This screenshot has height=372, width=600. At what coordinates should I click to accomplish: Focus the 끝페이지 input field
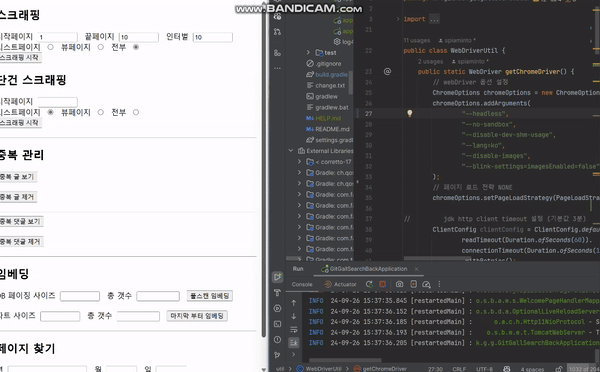tap(139, 37)
